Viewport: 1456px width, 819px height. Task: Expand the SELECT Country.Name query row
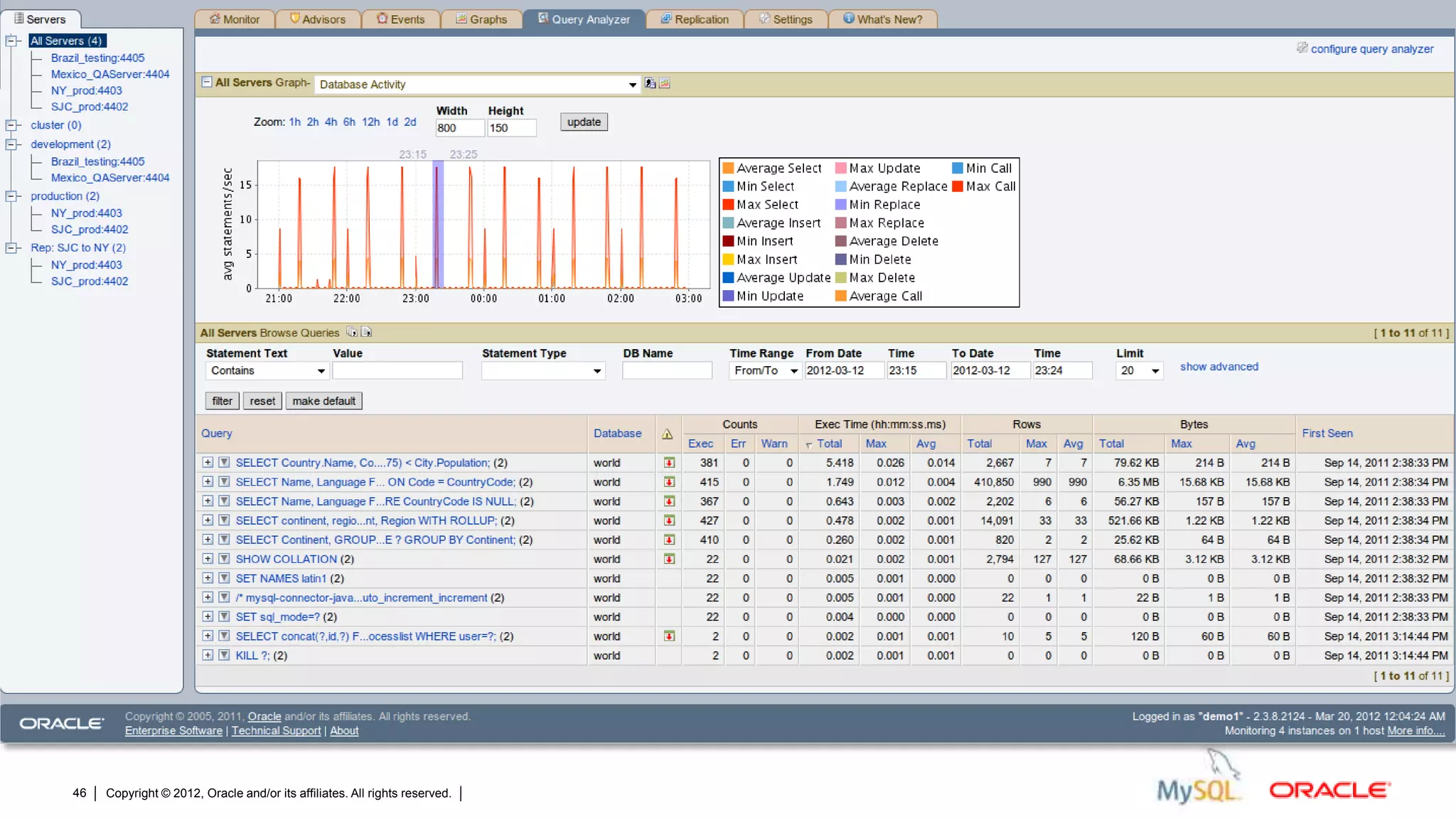[208, 462]
